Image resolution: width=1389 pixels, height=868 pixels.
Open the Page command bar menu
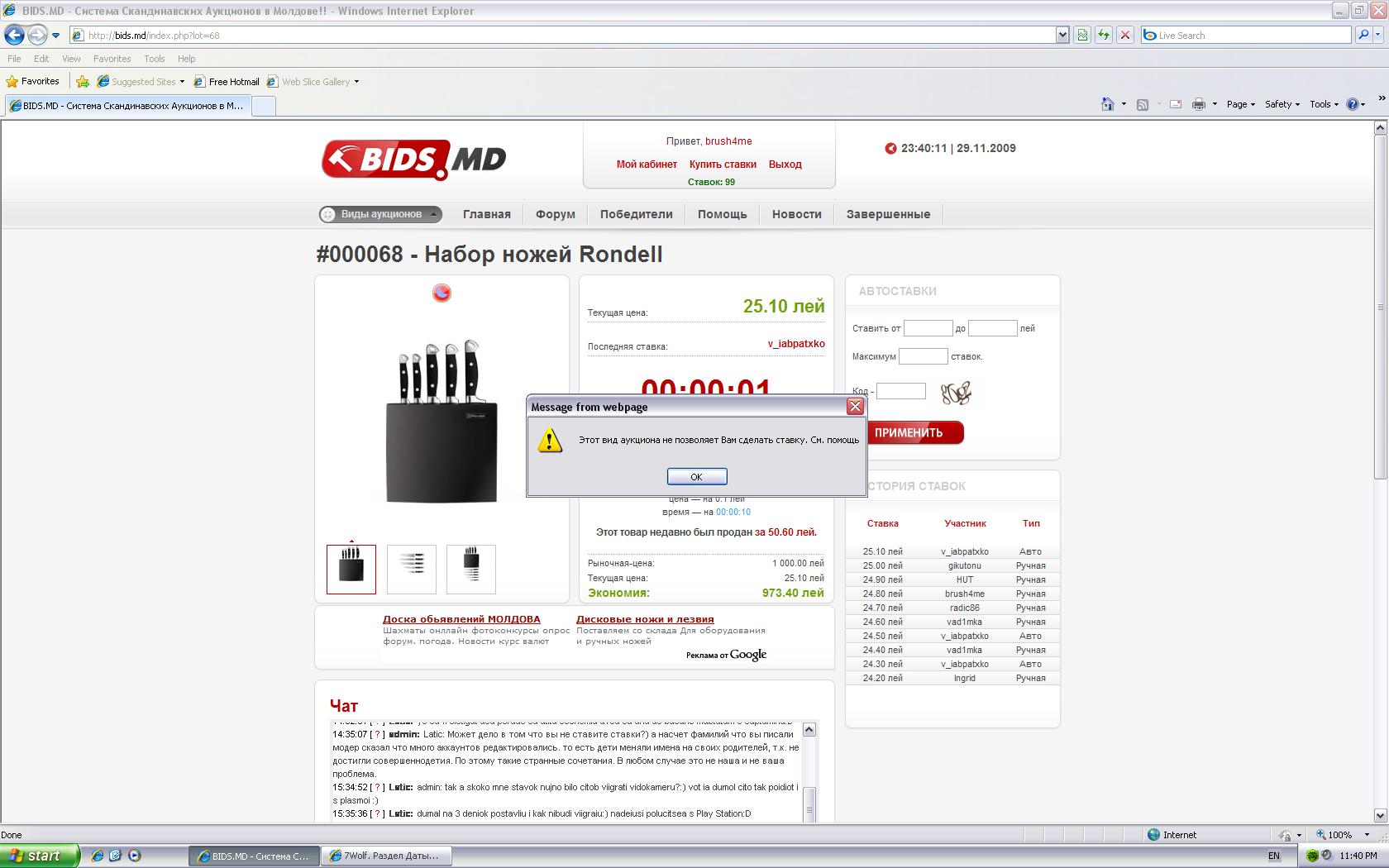pyautogui.click(x=1241, y=104)
